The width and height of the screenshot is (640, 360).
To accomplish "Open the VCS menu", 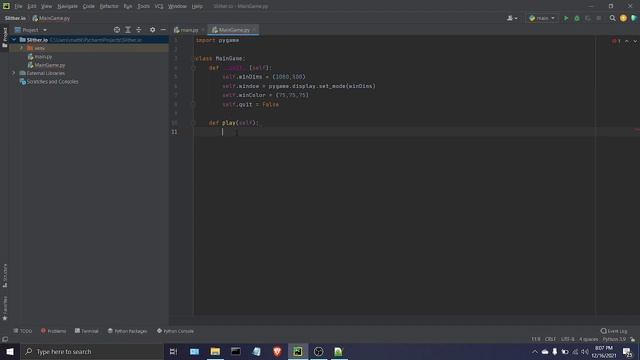I will (x=159, y=6).
